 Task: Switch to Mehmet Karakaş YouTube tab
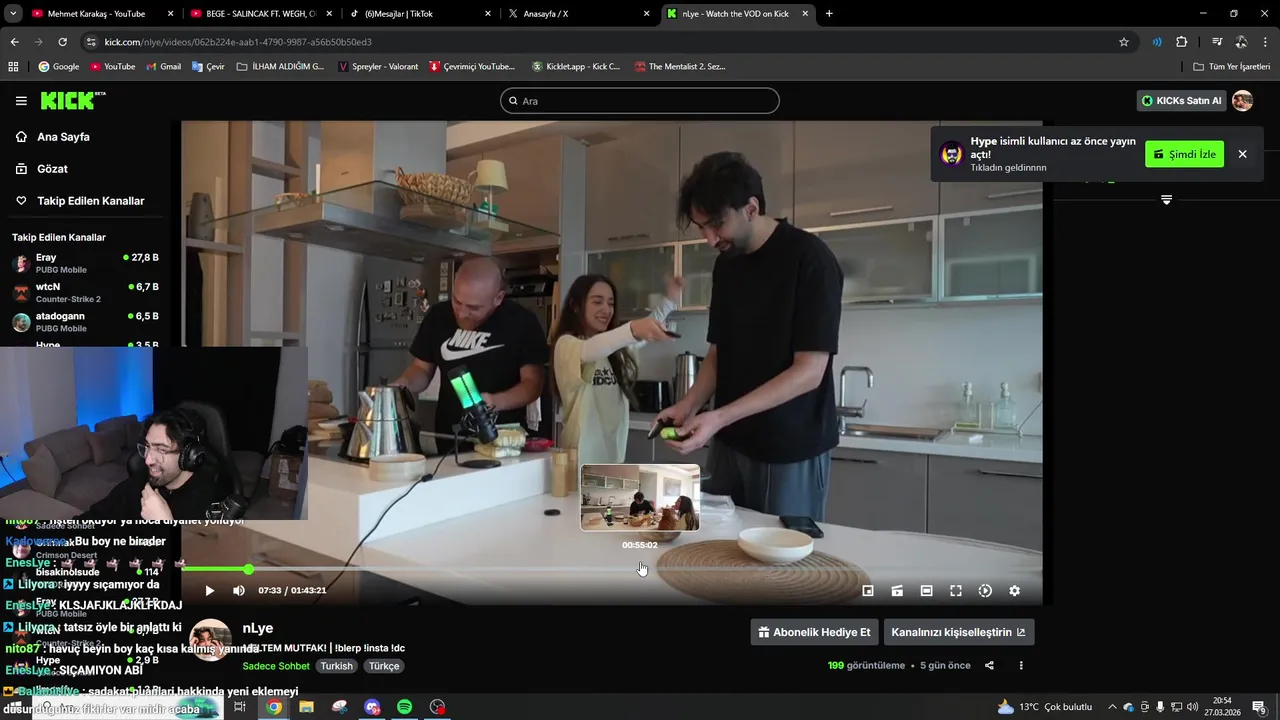coord(95,14)
